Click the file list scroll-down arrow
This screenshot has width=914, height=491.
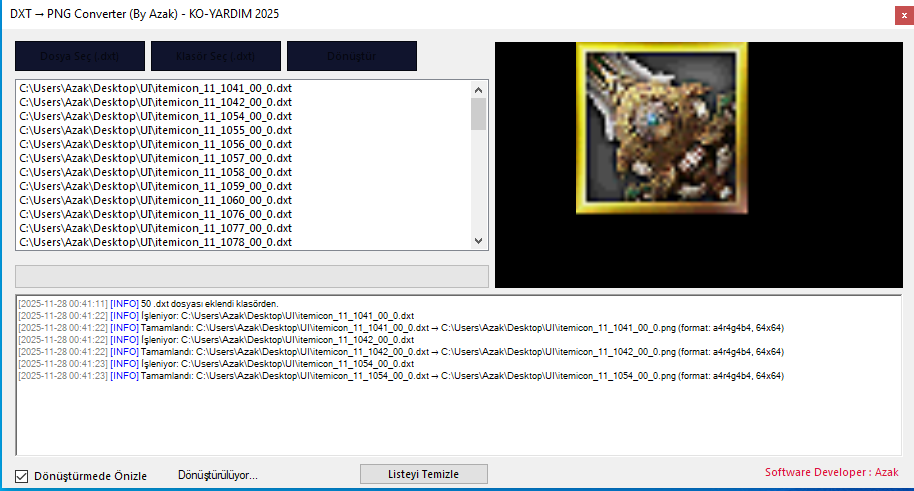[479, 241]
